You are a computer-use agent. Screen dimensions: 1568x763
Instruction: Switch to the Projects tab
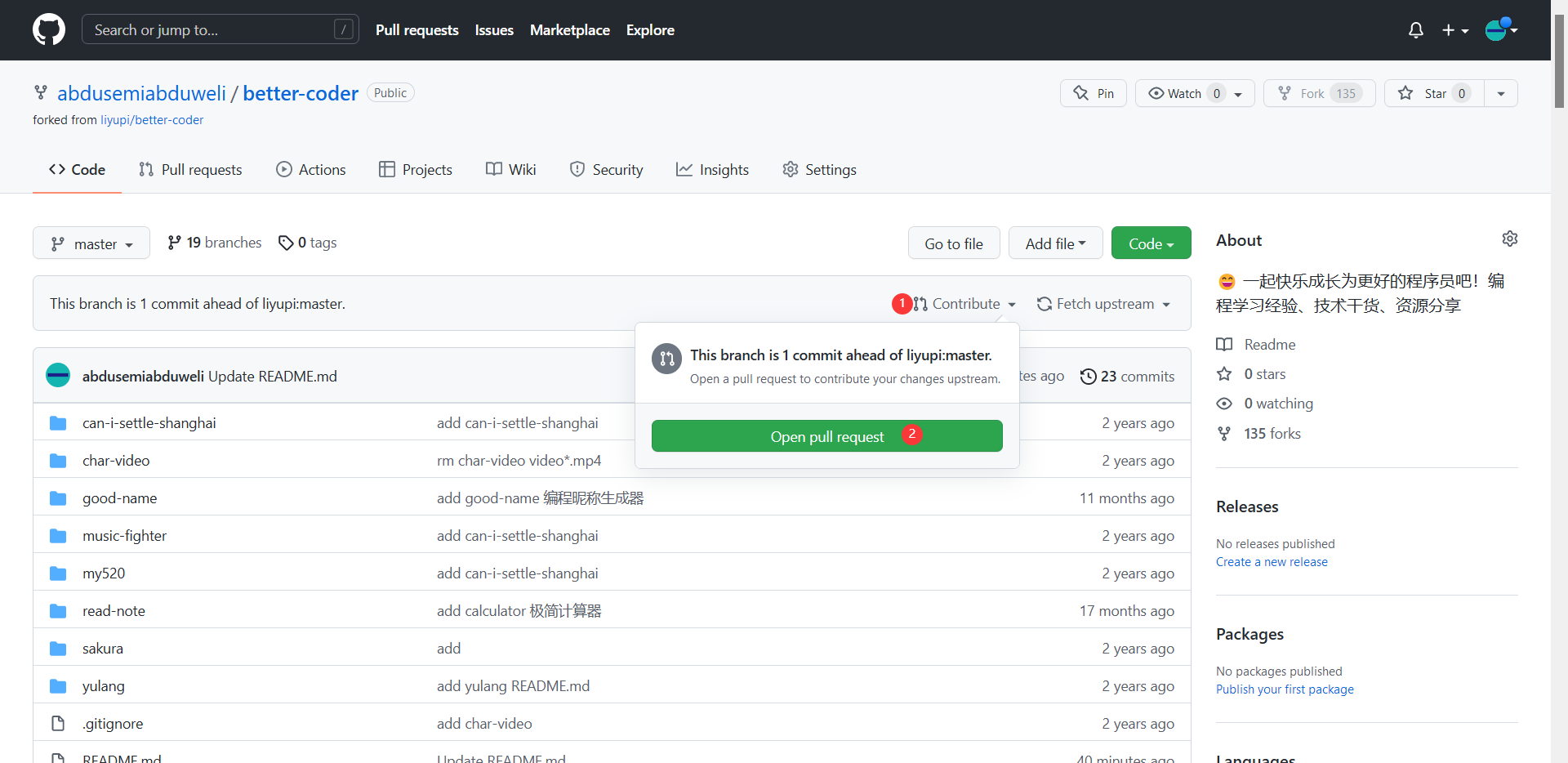(416, 170)
